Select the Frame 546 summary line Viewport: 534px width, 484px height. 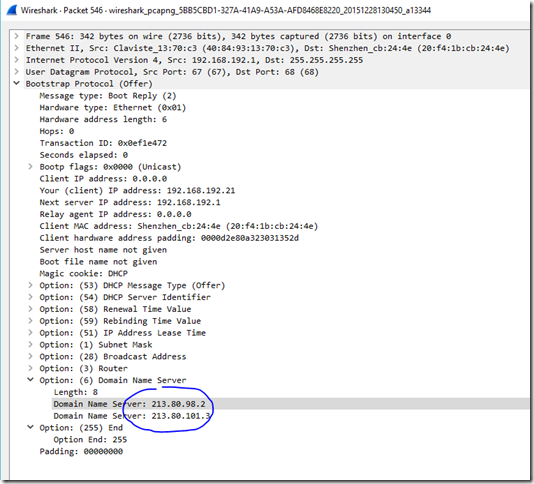(239, 36)
